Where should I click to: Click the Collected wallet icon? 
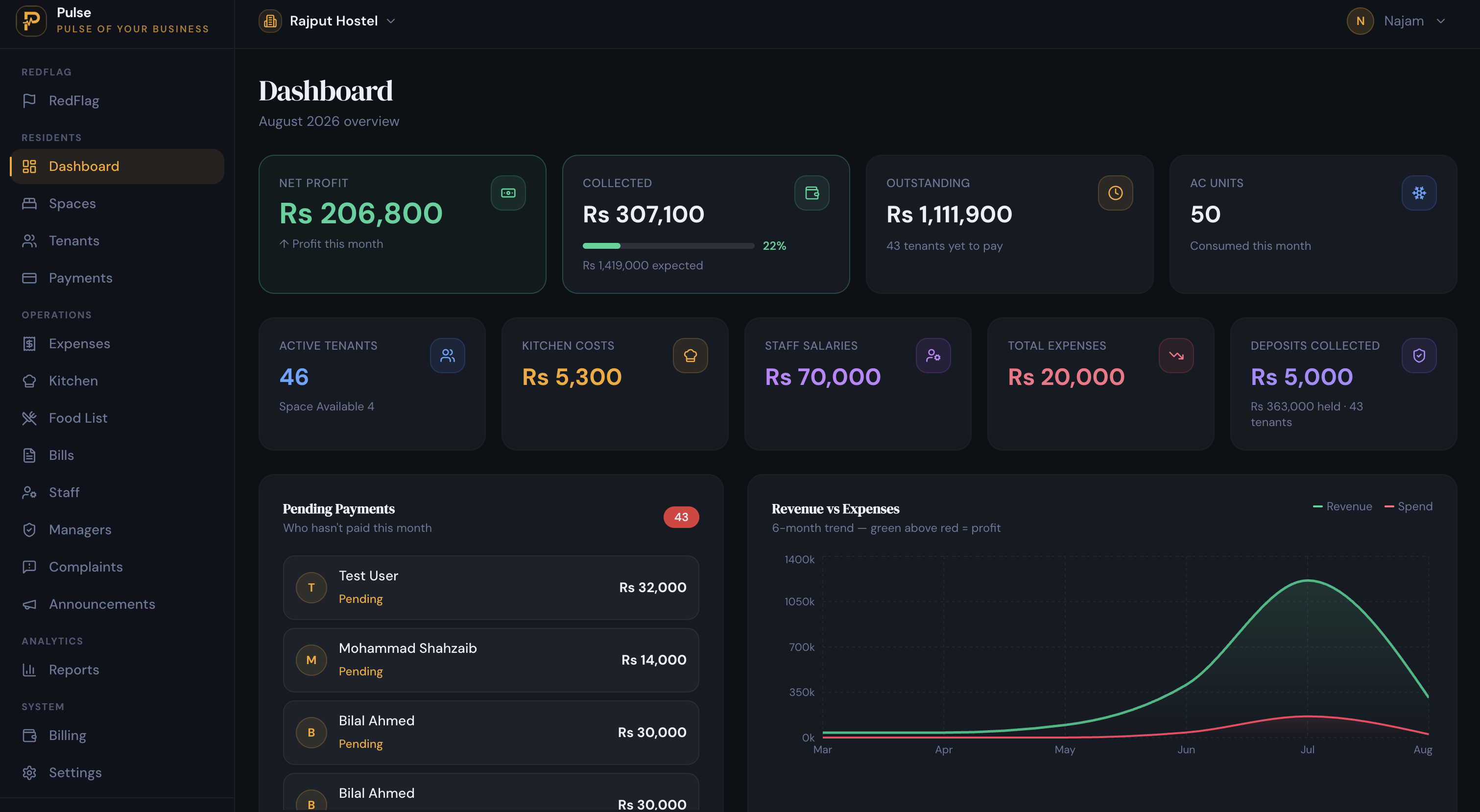point(811,193)
